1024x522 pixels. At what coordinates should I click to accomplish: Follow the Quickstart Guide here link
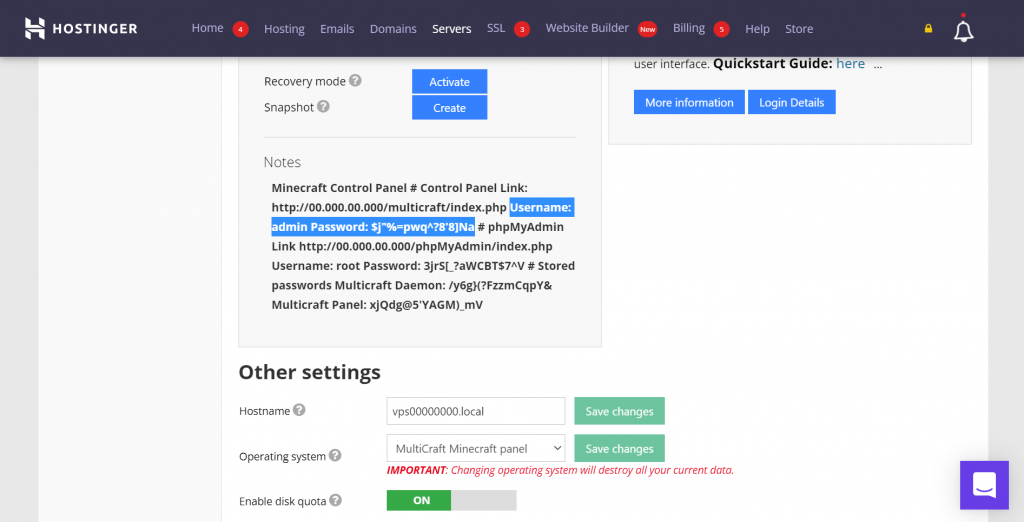click(850, 63)
